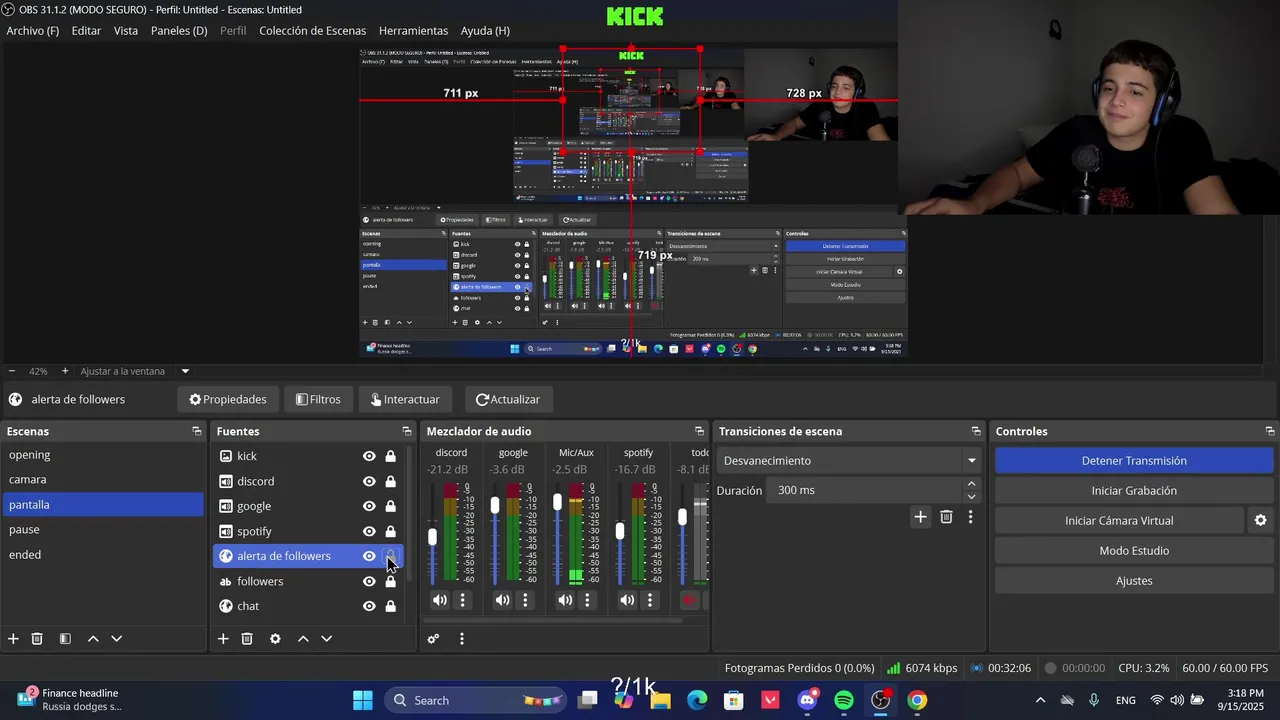Image resolution: width=1280 pixels, height=720 pixels.
Task: Show hidden system tray icons chevron
Action: tap(1040, 700)
